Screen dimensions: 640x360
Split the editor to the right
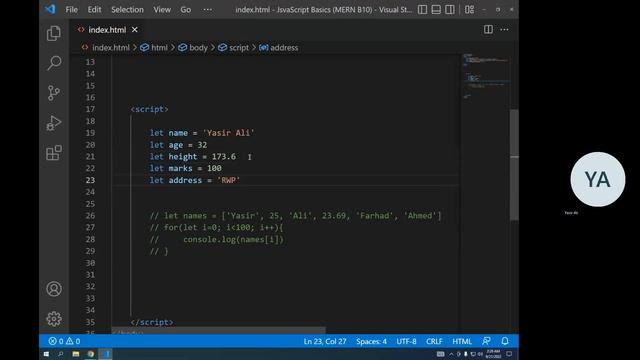pyautogui.click(x=488, y=29)
